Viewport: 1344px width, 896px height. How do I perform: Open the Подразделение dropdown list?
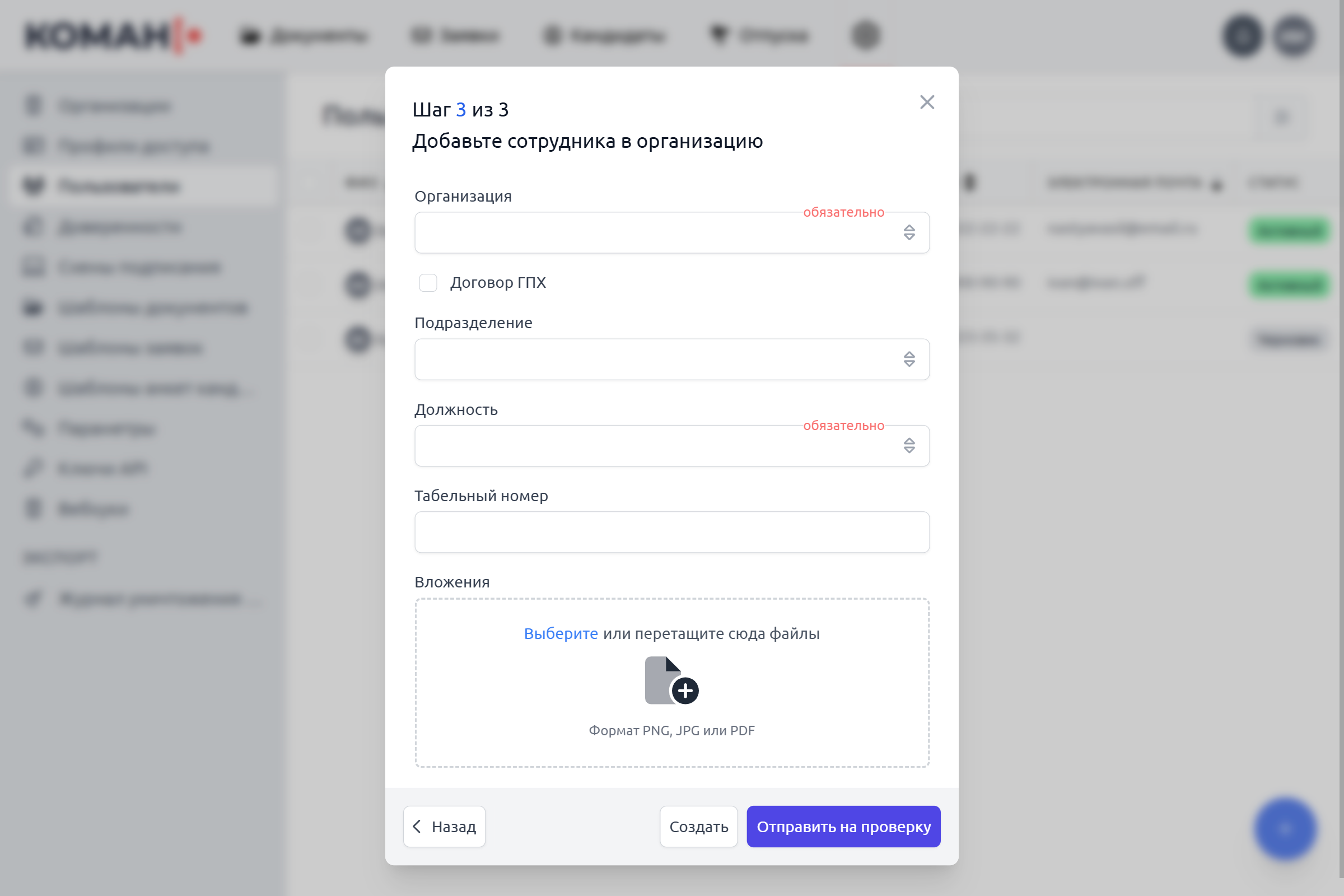coord(671,360)
